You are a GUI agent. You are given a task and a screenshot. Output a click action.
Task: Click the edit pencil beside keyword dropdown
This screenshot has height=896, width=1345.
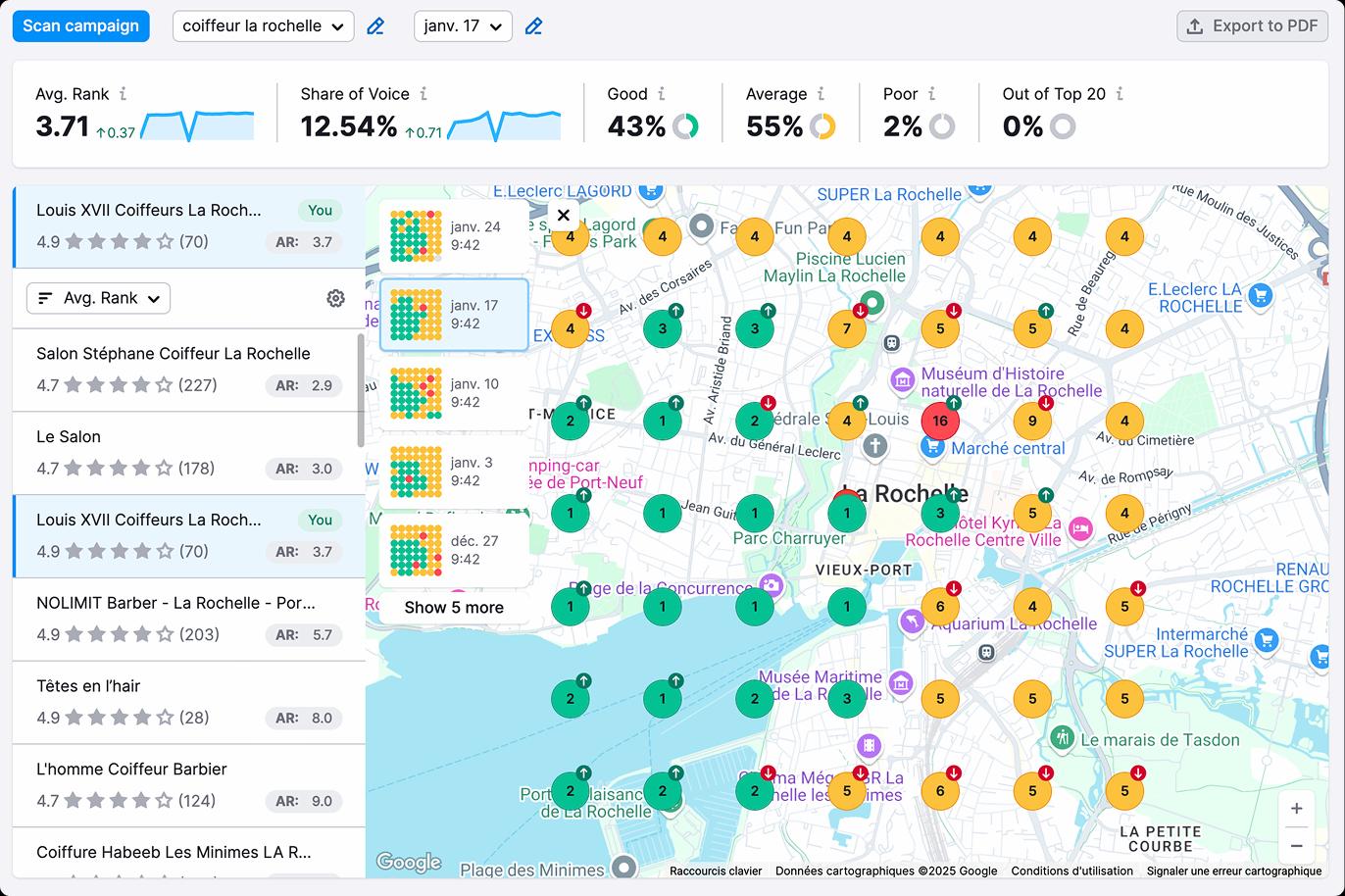pyautogui.click(x=375, y=26)
